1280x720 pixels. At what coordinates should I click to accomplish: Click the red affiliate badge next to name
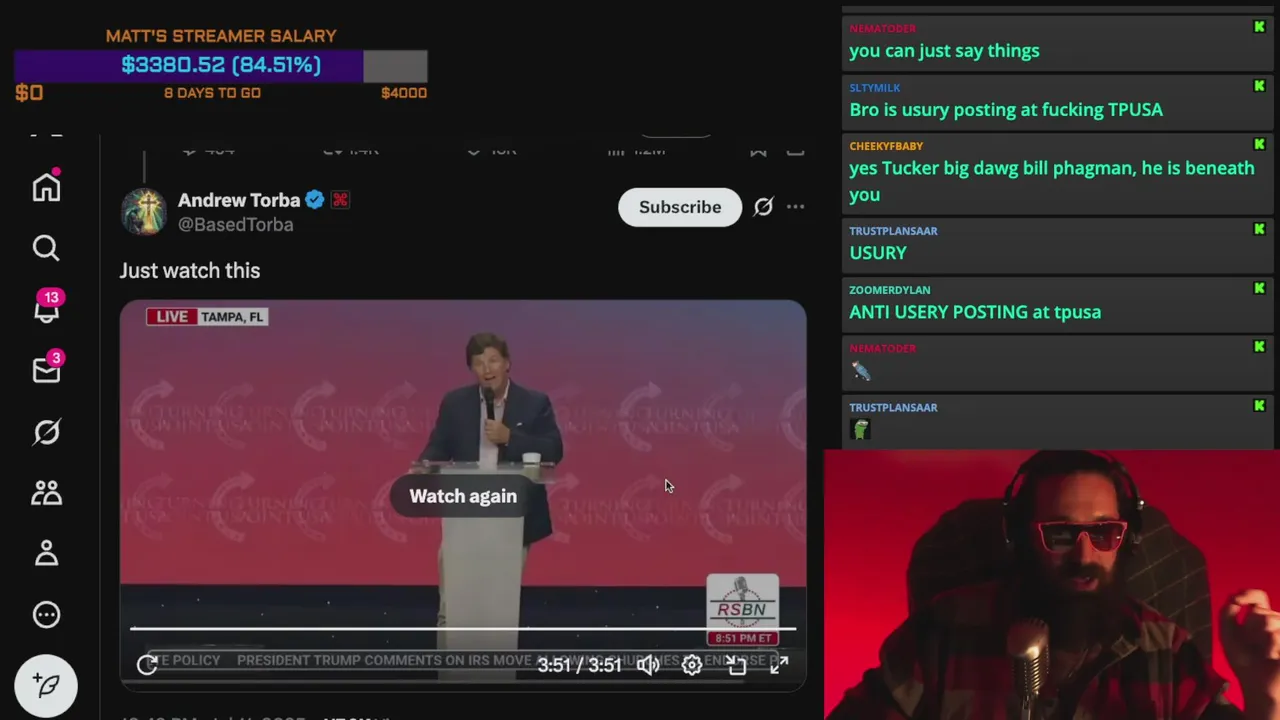click(340, 200)
